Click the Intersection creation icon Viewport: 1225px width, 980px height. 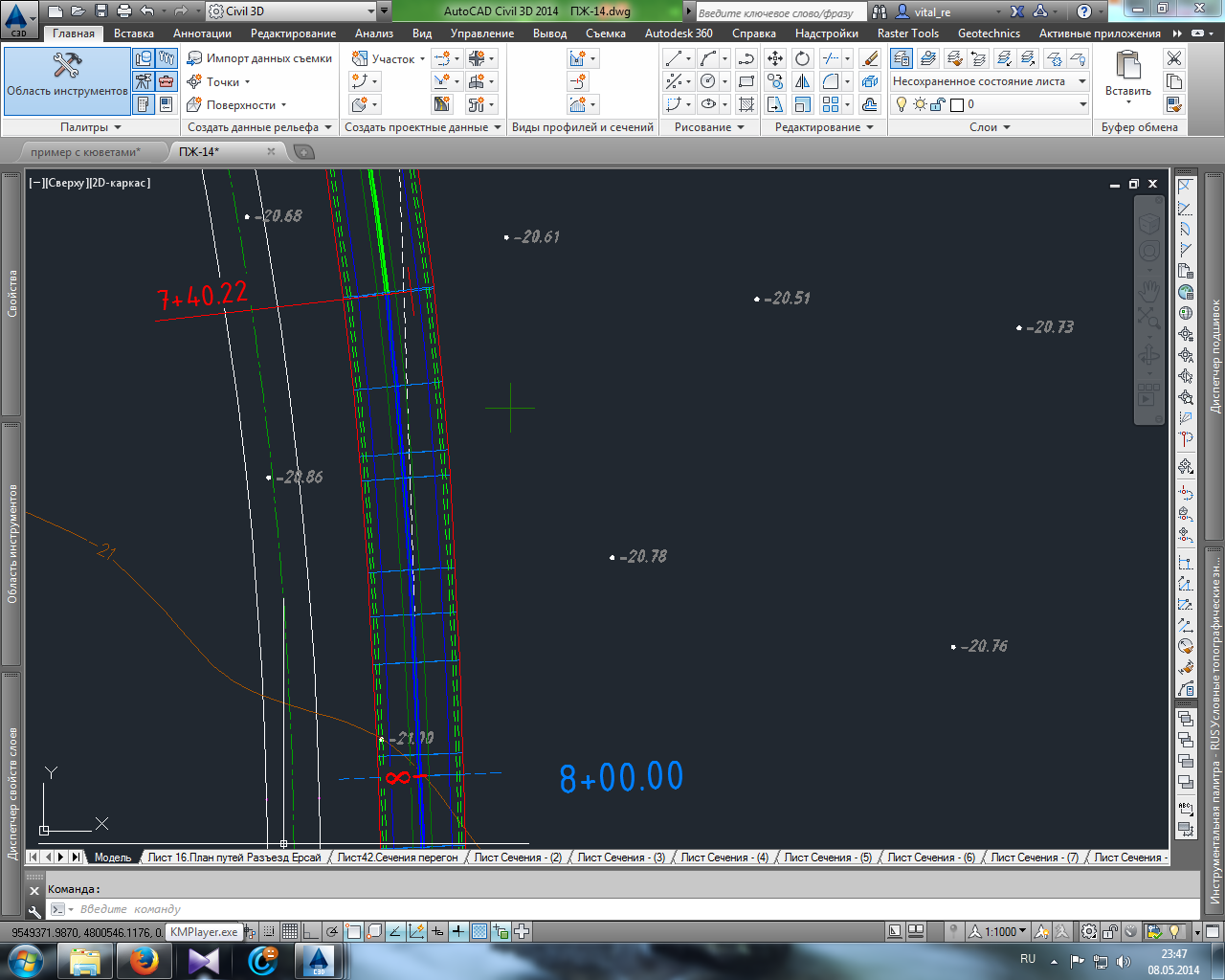pyautogui.click(x=476, y=58)
